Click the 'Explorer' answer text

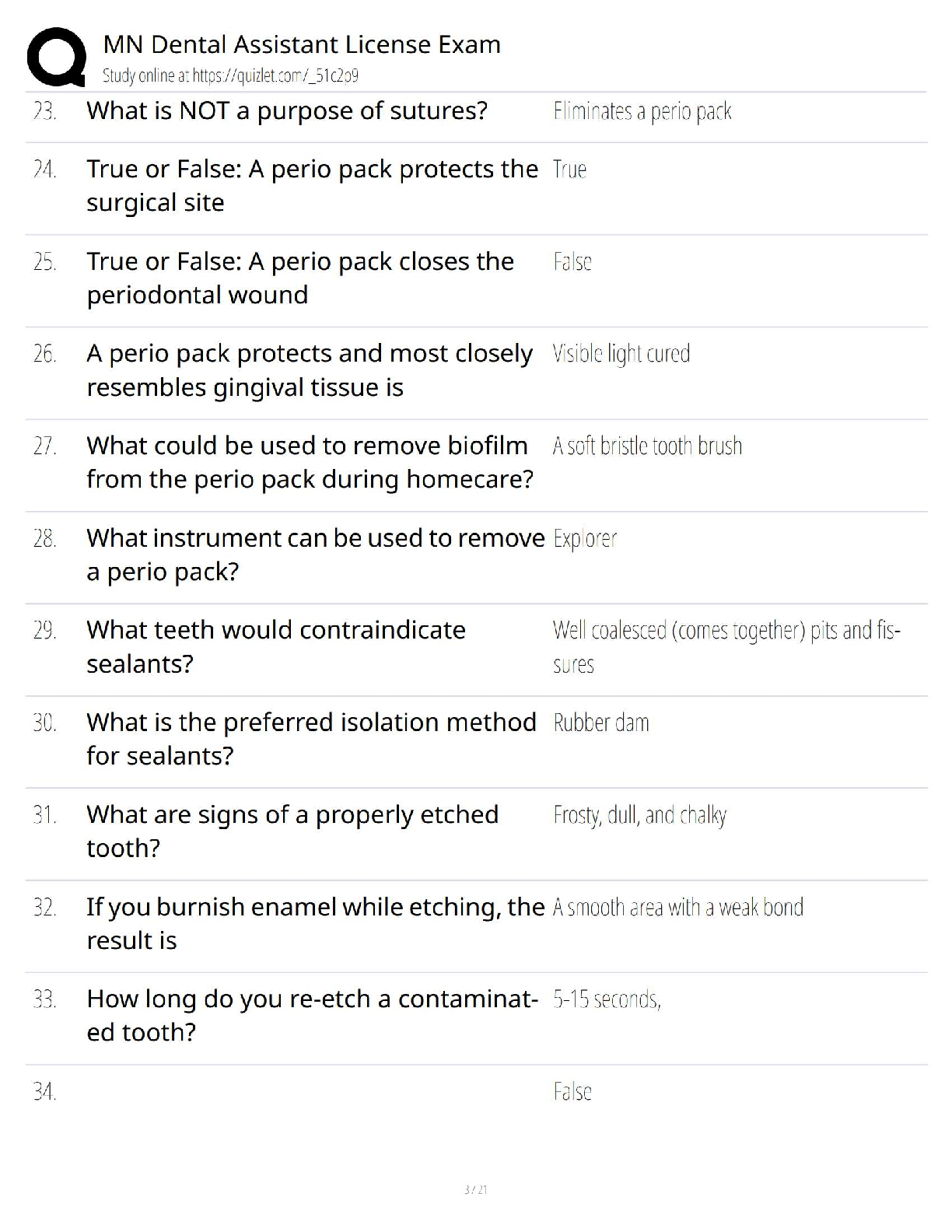click(585, 538)
